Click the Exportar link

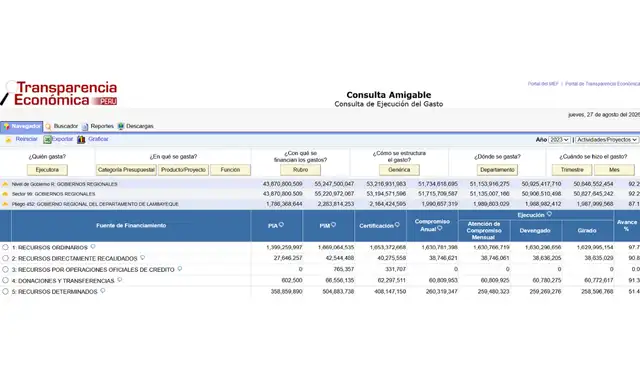[x=62, y=139]
